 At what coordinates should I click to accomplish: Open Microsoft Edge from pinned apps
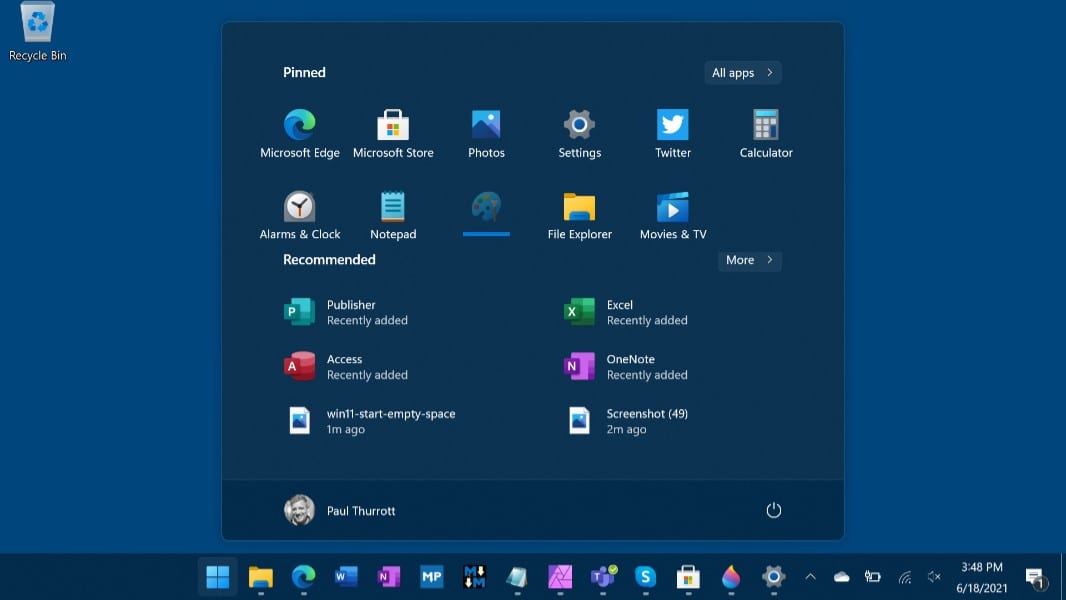pyautogui.click(x=300, y=133)
